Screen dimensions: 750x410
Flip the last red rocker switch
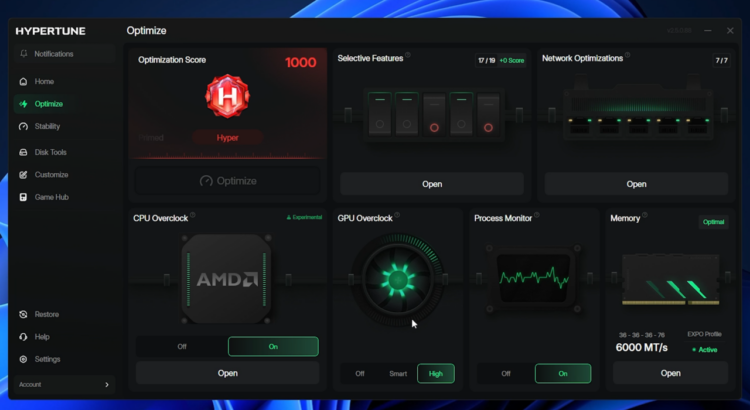click(488, 114)
